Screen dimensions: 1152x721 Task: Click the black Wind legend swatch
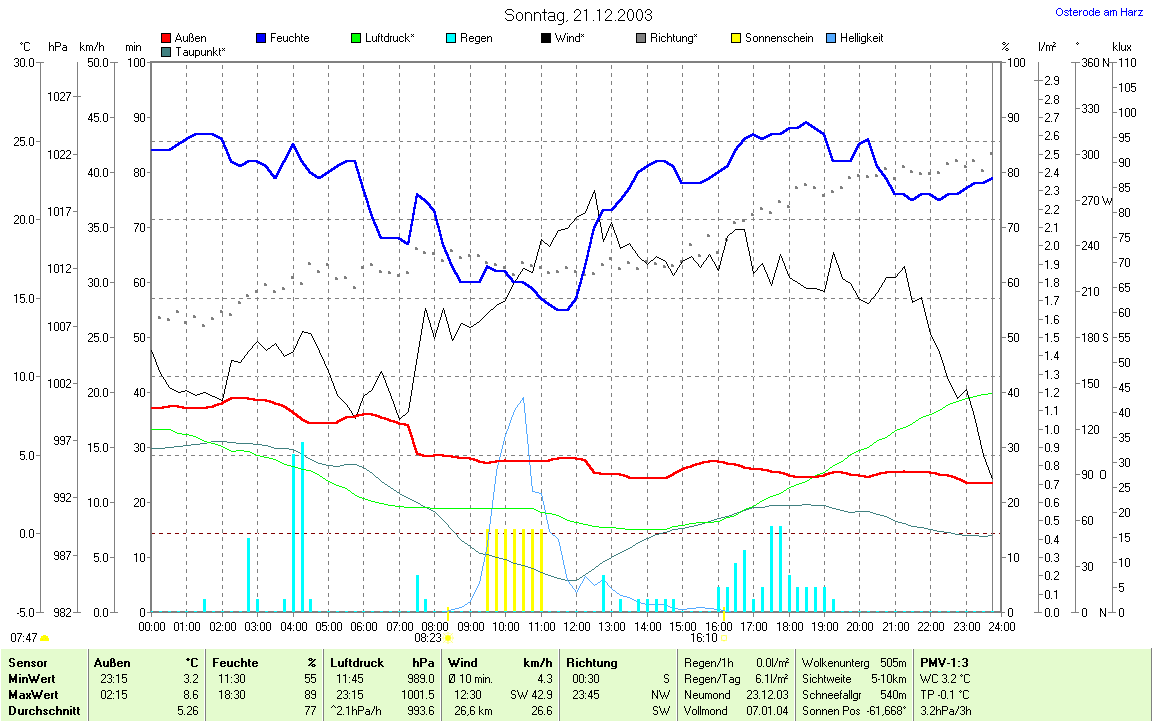[546, 39]
